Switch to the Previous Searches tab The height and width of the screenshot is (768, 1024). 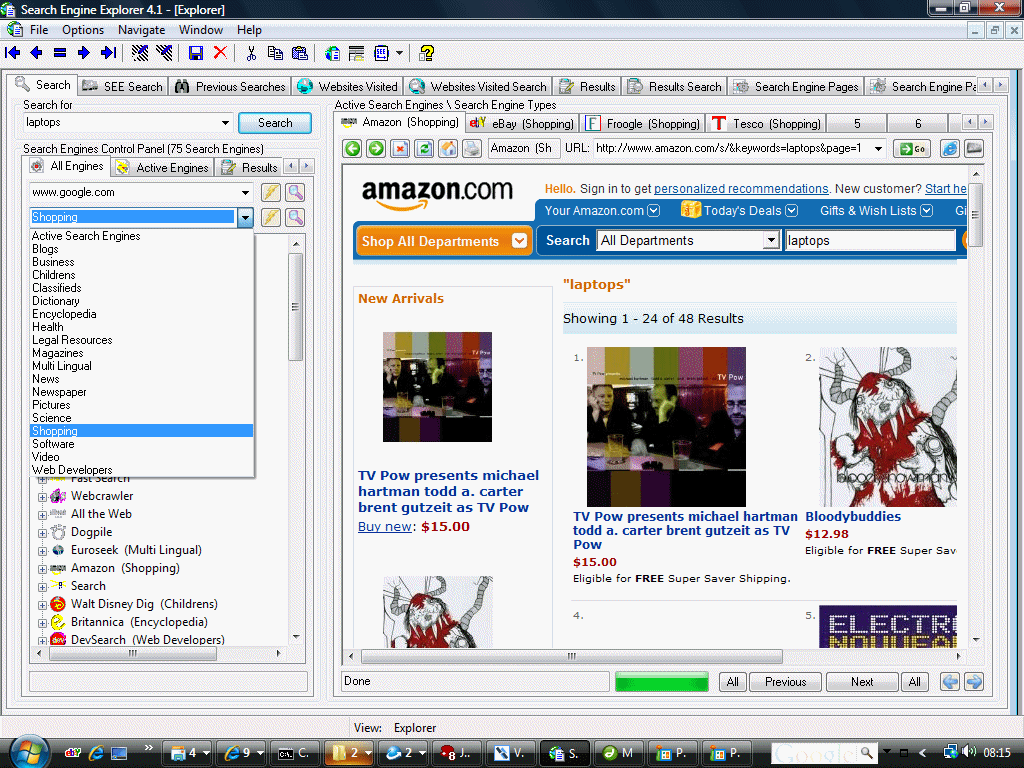click(x=231, y=87)
